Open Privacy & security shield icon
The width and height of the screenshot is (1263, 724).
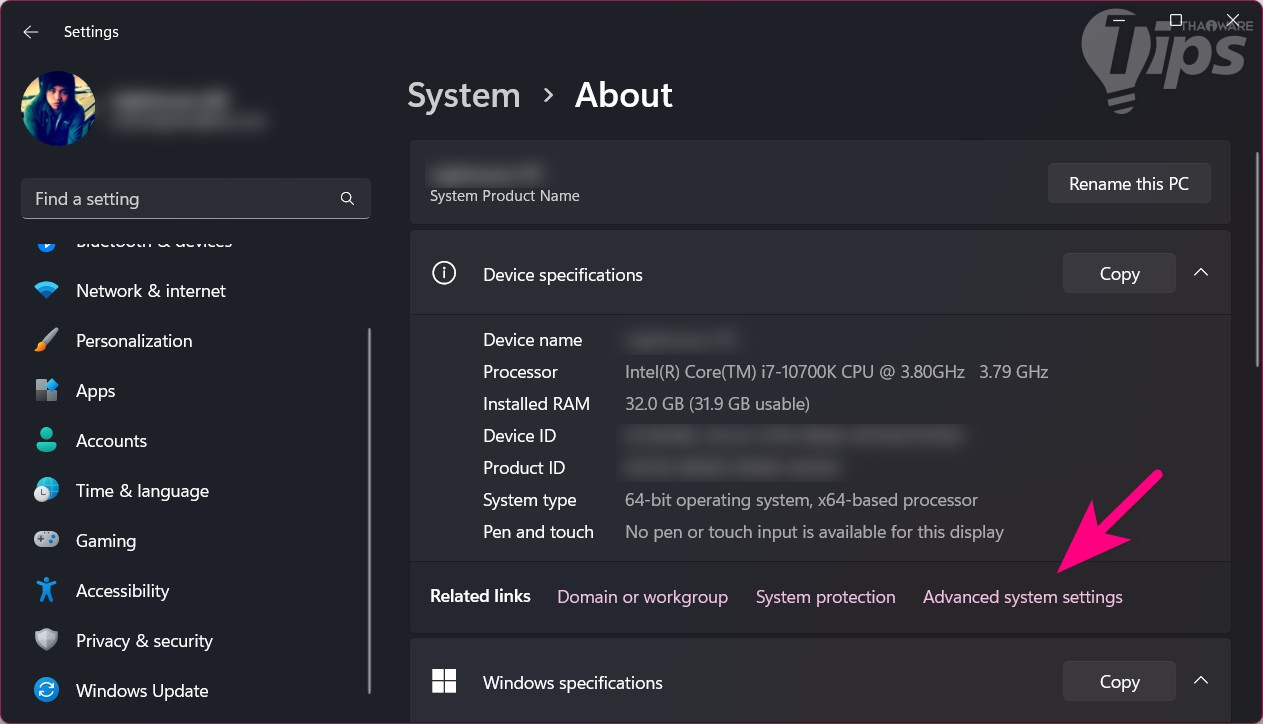pos(46,641)
